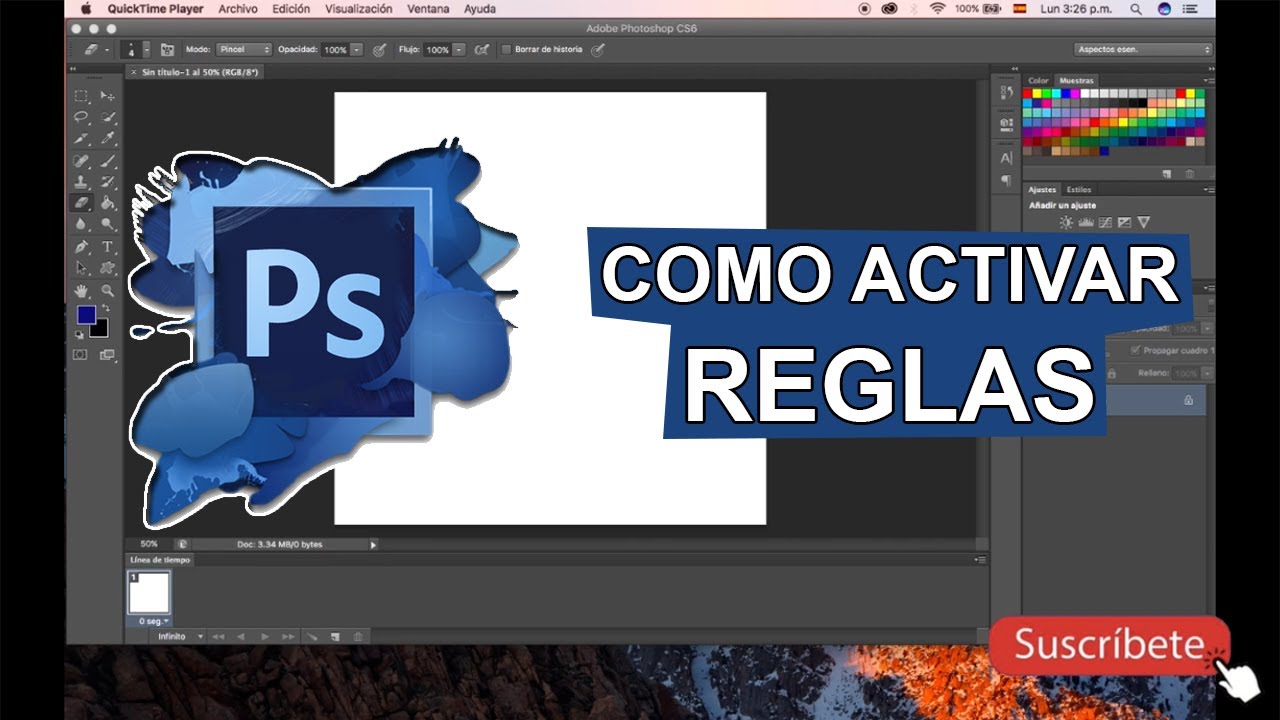Toggle airbrush mode button
1280x720 pixels.
tap(481, 49)
